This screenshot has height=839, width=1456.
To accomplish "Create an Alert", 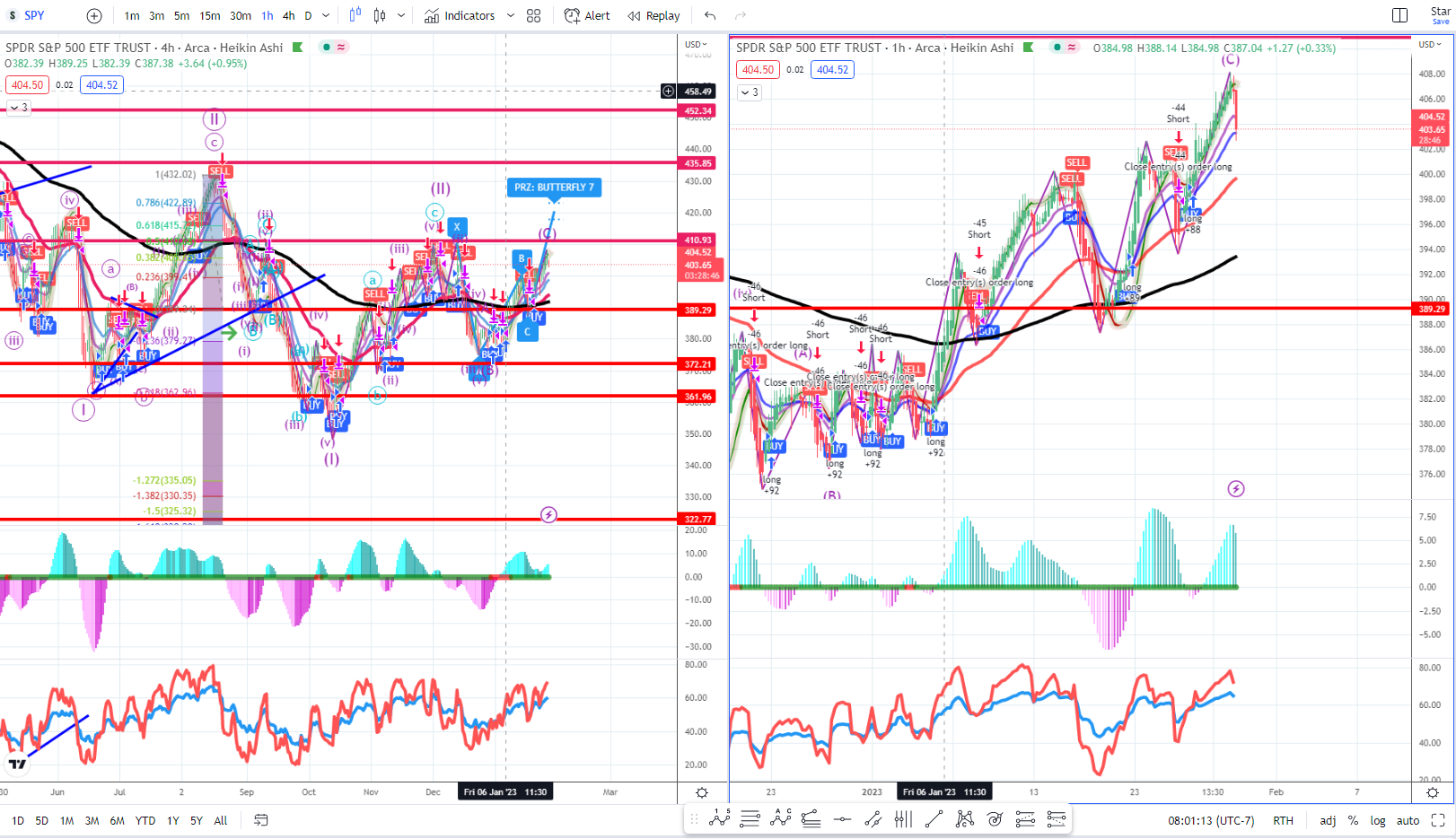I will 587,15.
